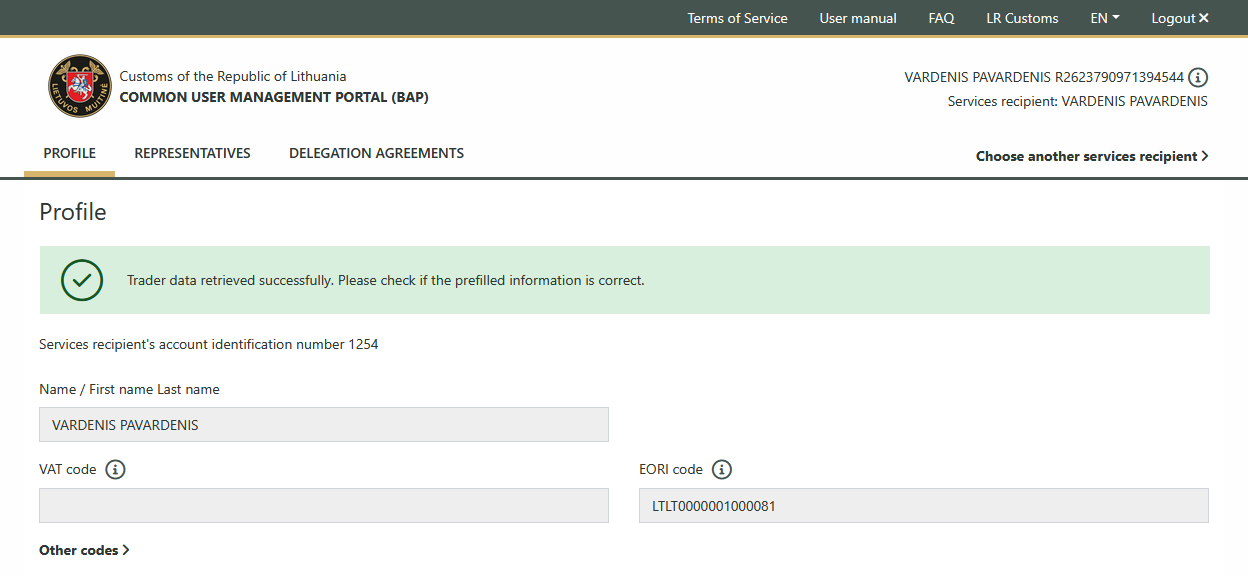Open the EN language dropdown

[1104, 18]
